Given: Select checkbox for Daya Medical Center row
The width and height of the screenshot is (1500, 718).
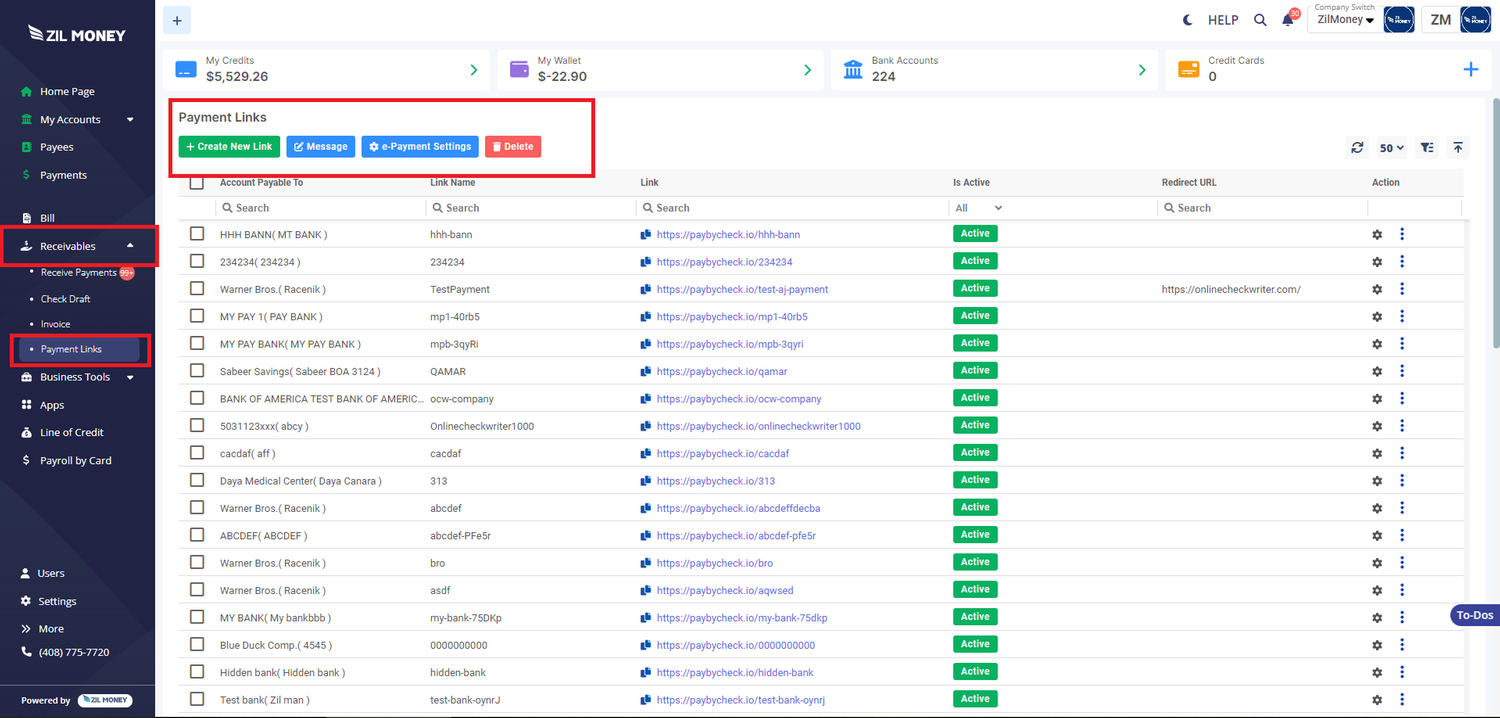Looking at the screenshot, I should coord(197,480).
